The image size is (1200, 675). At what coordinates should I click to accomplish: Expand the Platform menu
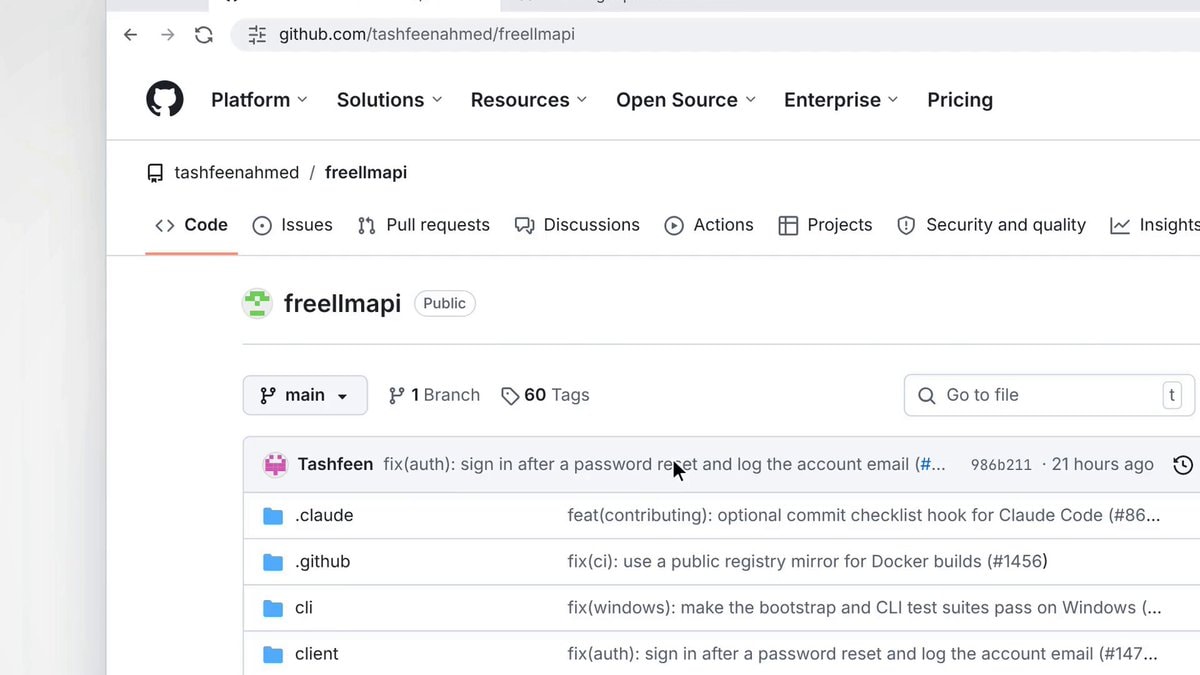pos(259,100)
